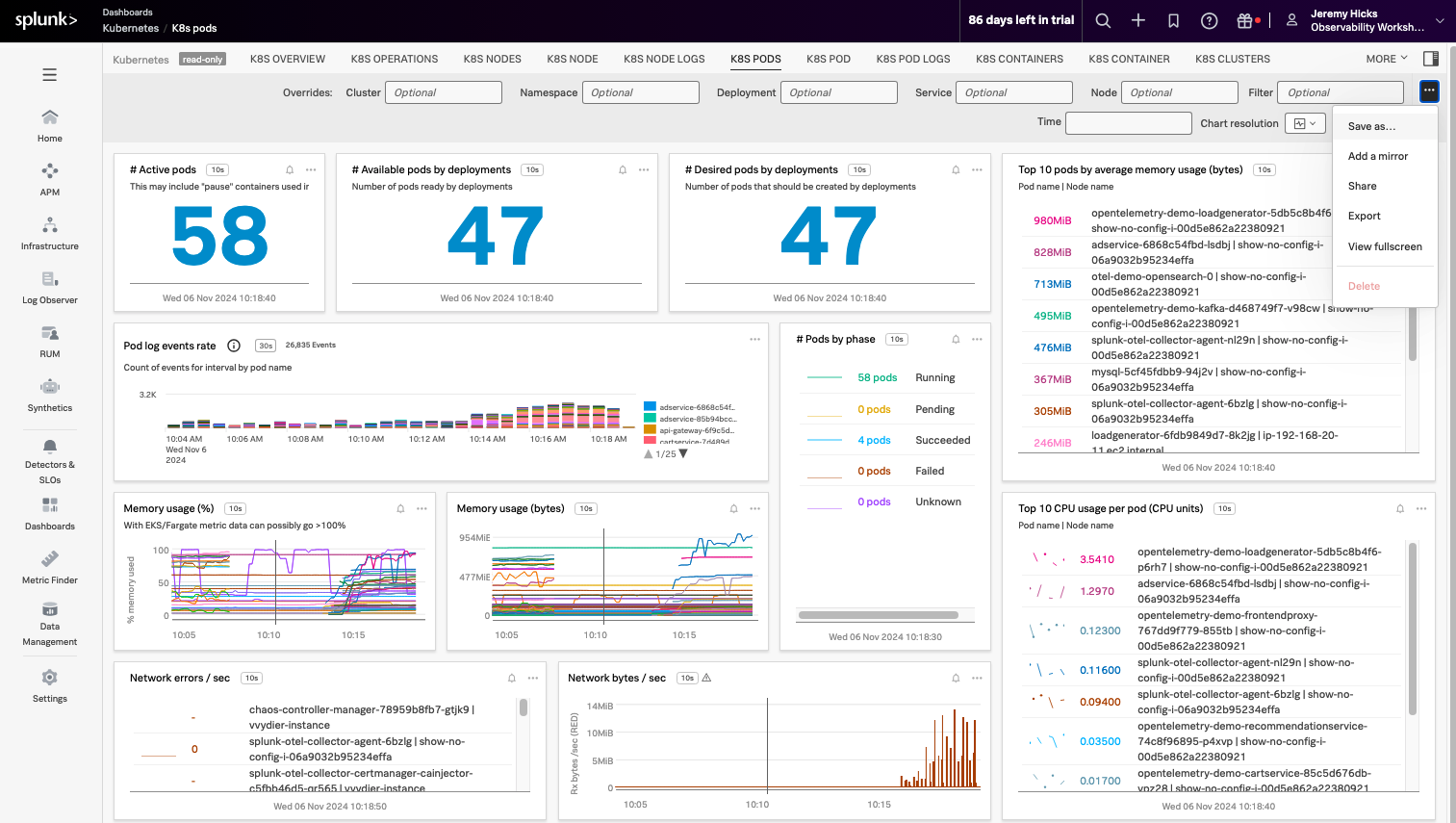Switch to the K8S NODES tab
Image resolution: width=1456 pixels, height=823 pixels.
492,59
